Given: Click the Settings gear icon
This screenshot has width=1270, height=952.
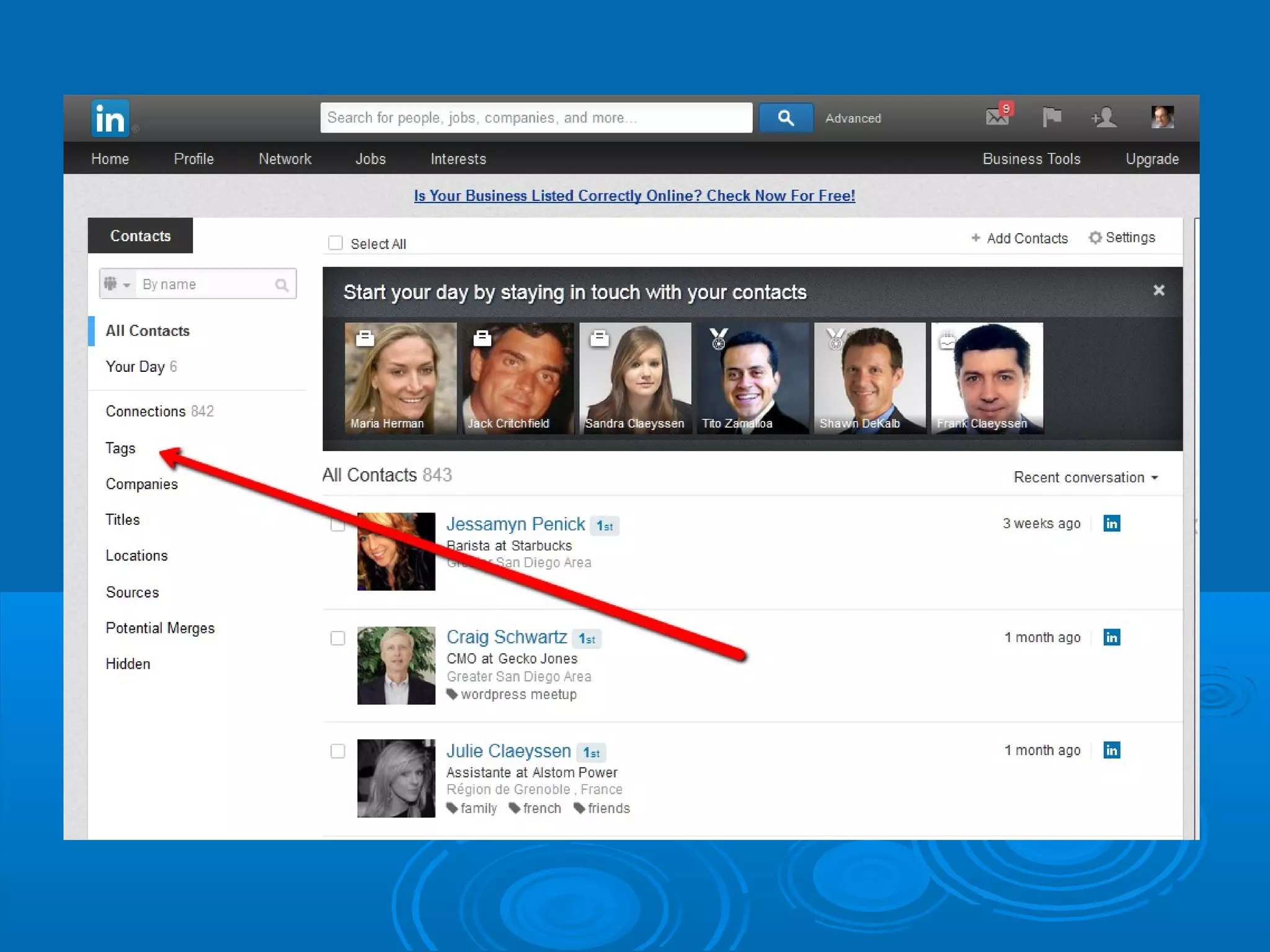Looking at the screenshot, I should pos(1095,238).
